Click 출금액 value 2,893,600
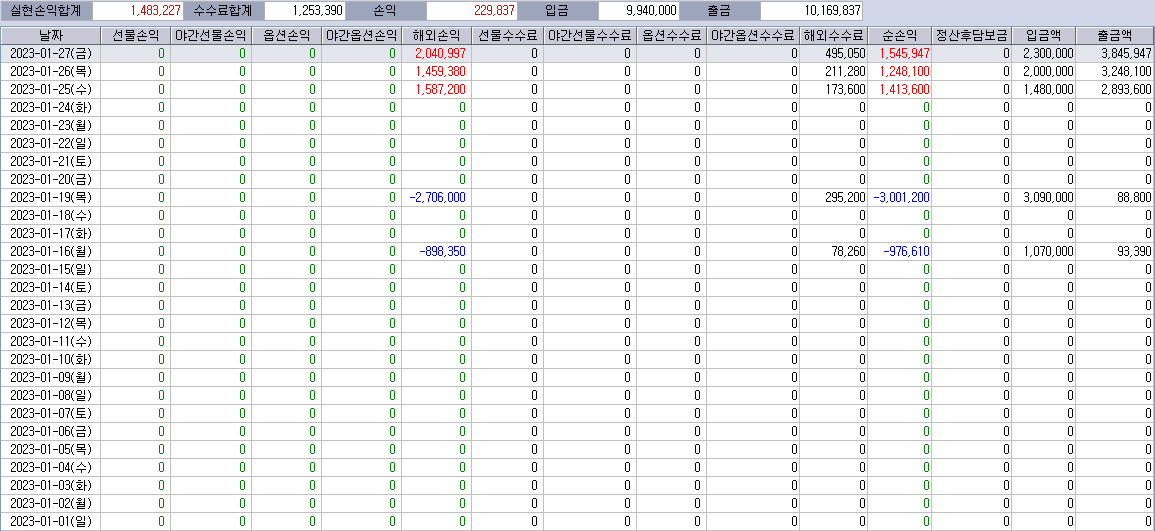The width and height of the screenshot is (1155, 531). (x=1126, y=89)
